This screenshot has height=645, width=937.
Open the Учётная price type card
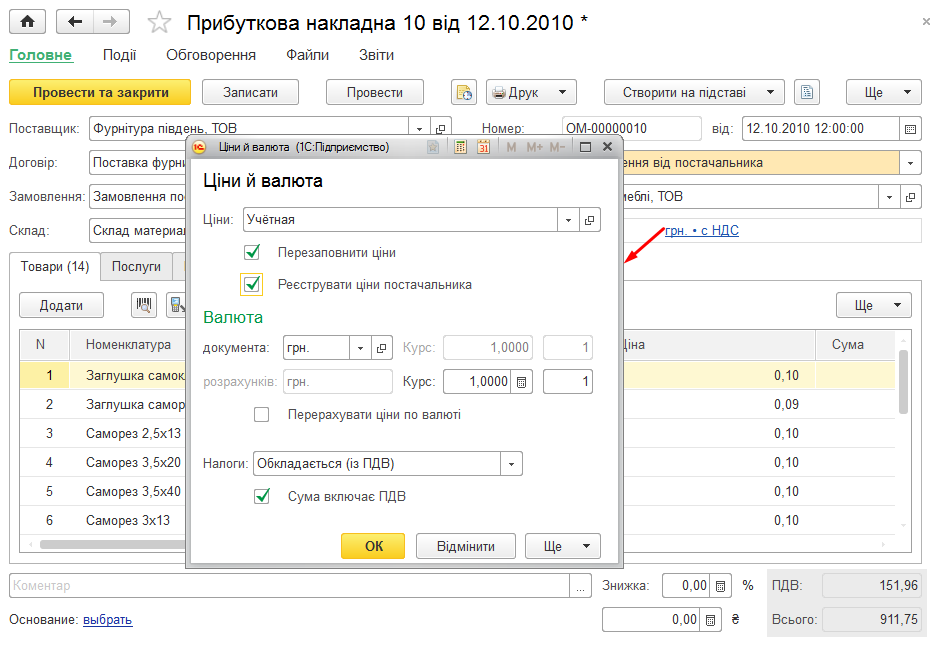589,220
